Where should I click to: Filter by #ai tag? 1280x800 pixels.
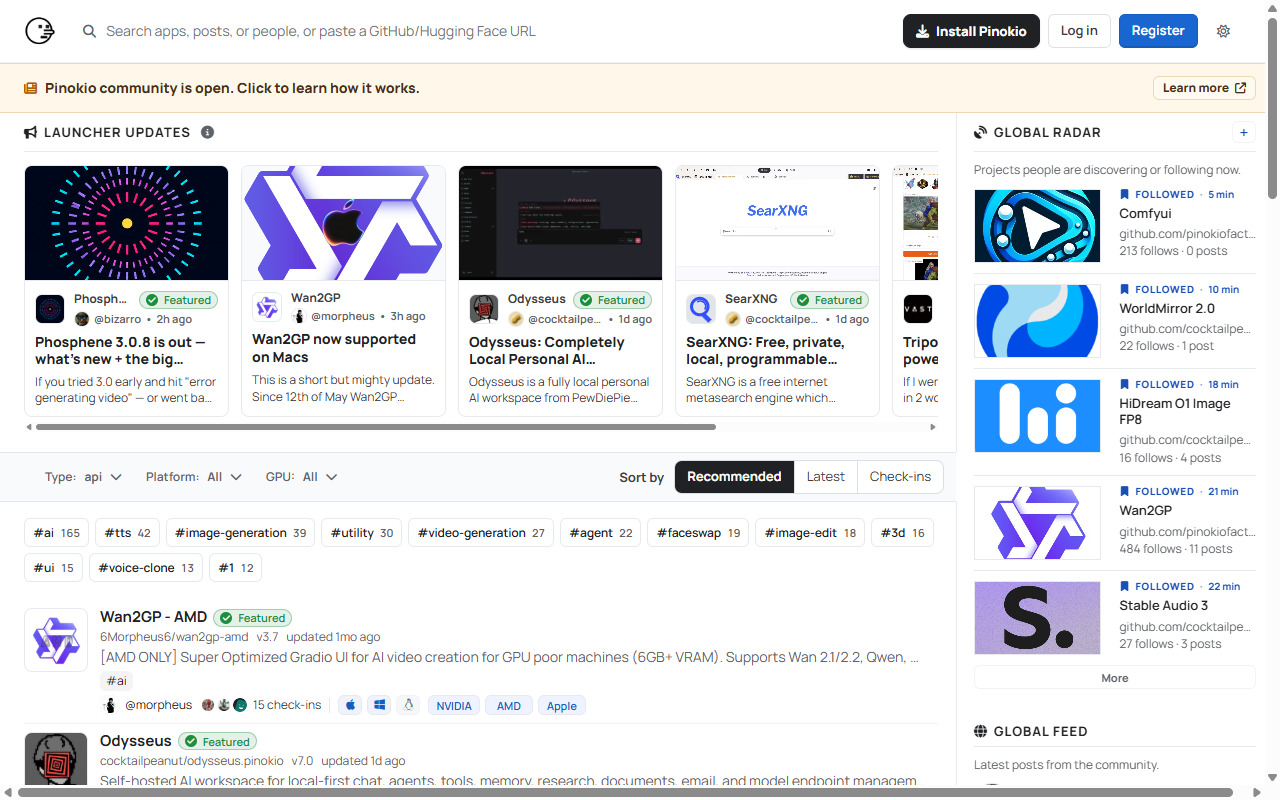click(57, 533)
